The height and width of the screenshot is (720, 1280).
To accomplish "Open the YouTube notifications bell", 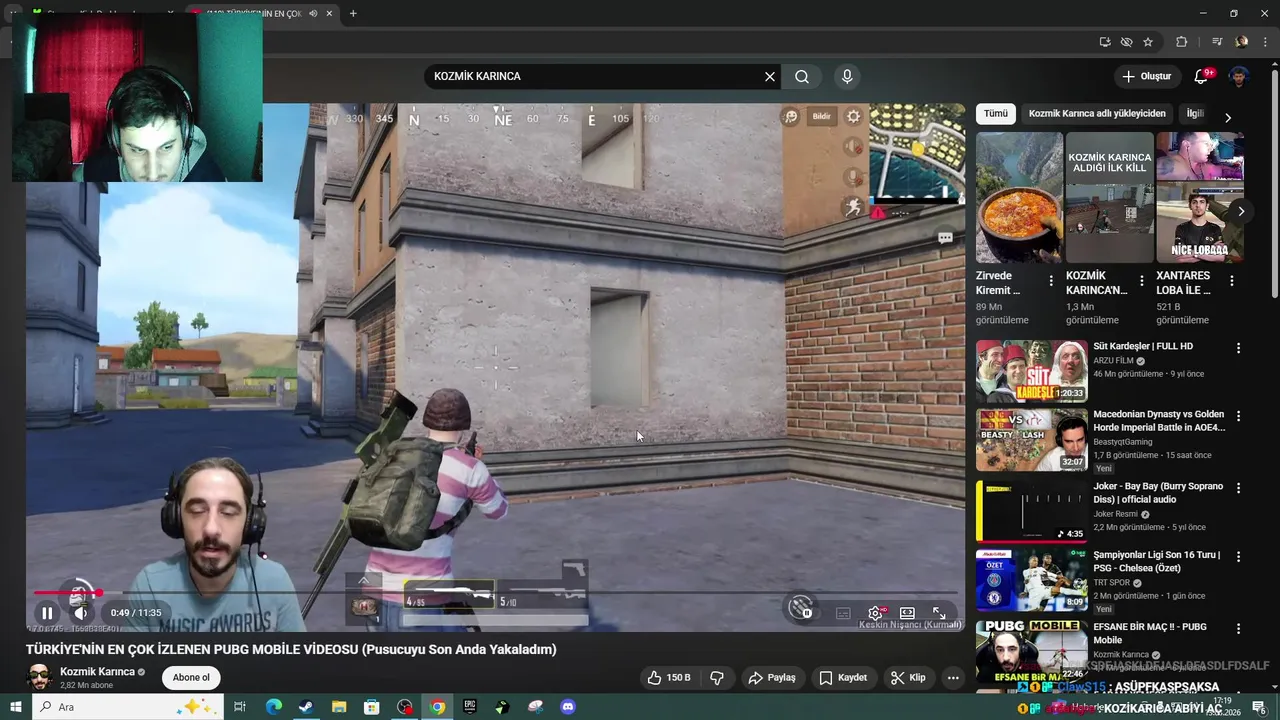I will (1201, 76).
